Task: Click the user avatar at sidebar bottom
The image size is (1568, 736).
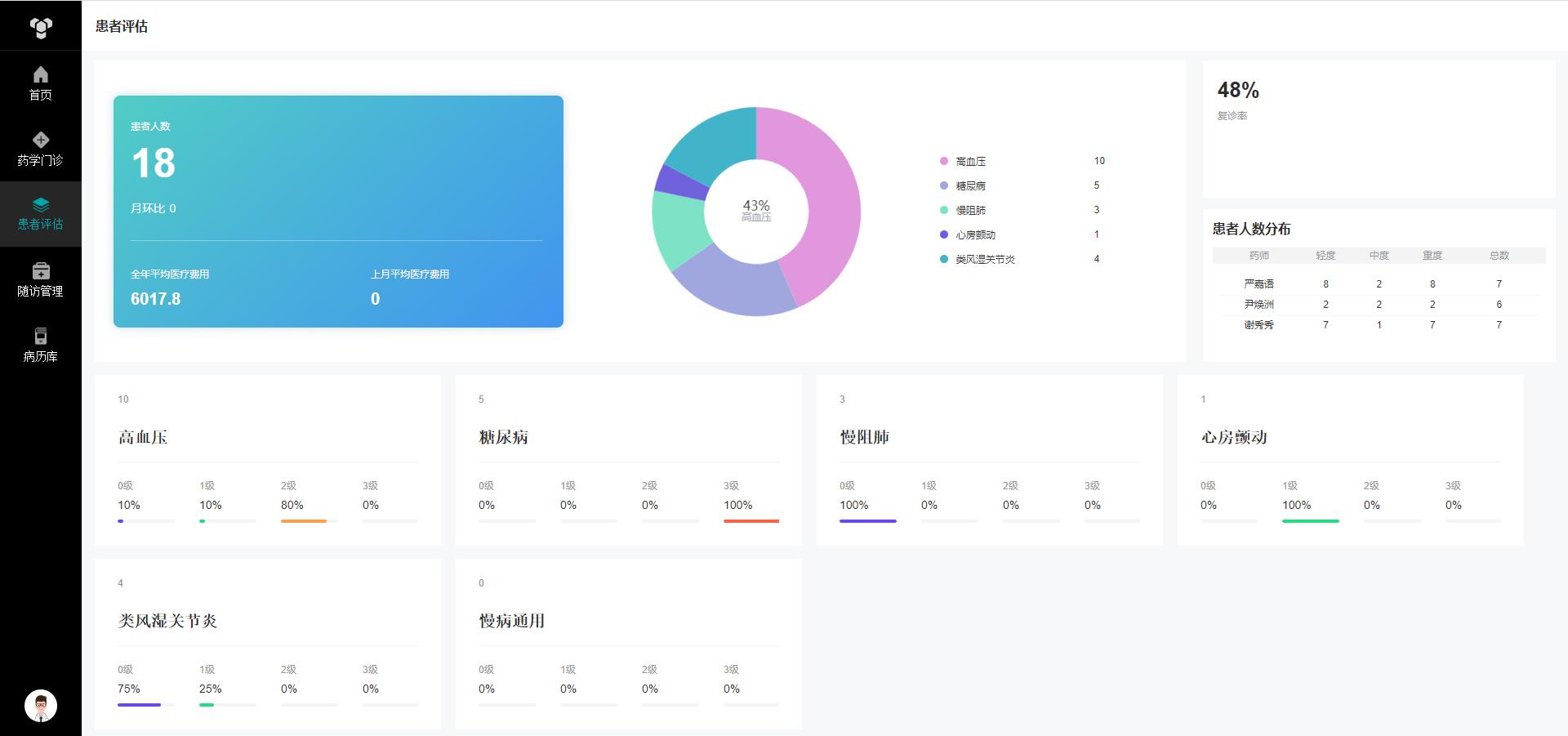Action: (x=41, y=706)
